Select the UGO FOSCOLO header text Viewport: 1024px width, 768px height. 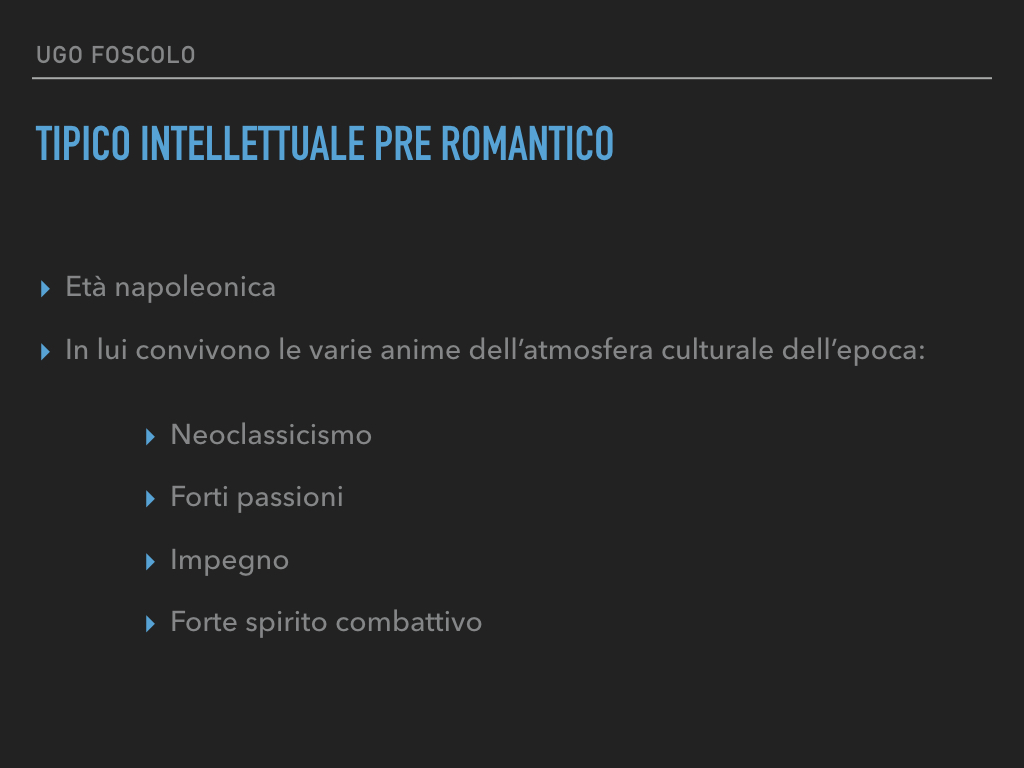116,55
